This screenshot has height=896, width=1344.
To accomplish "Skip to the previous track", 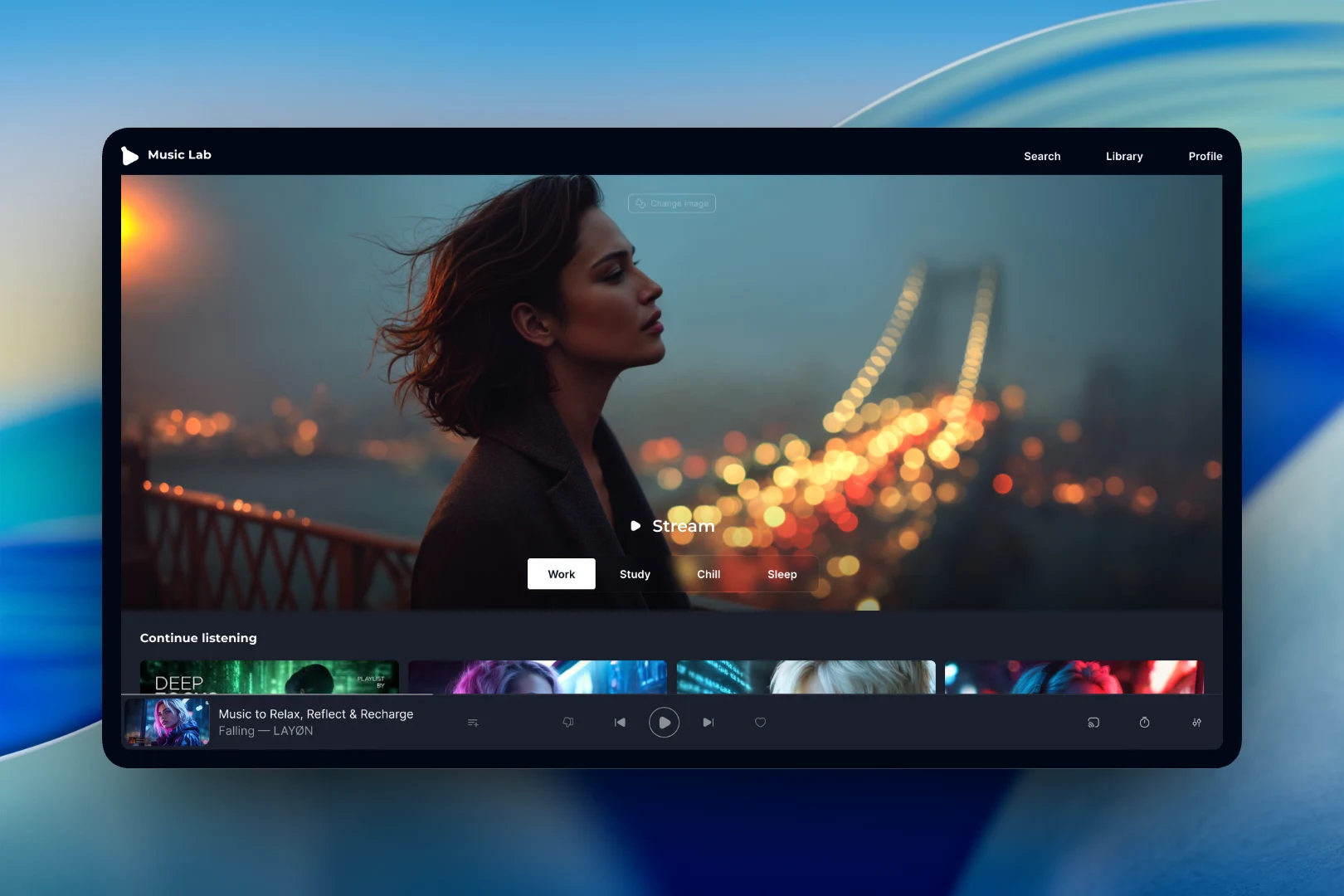I will (620, 723).
